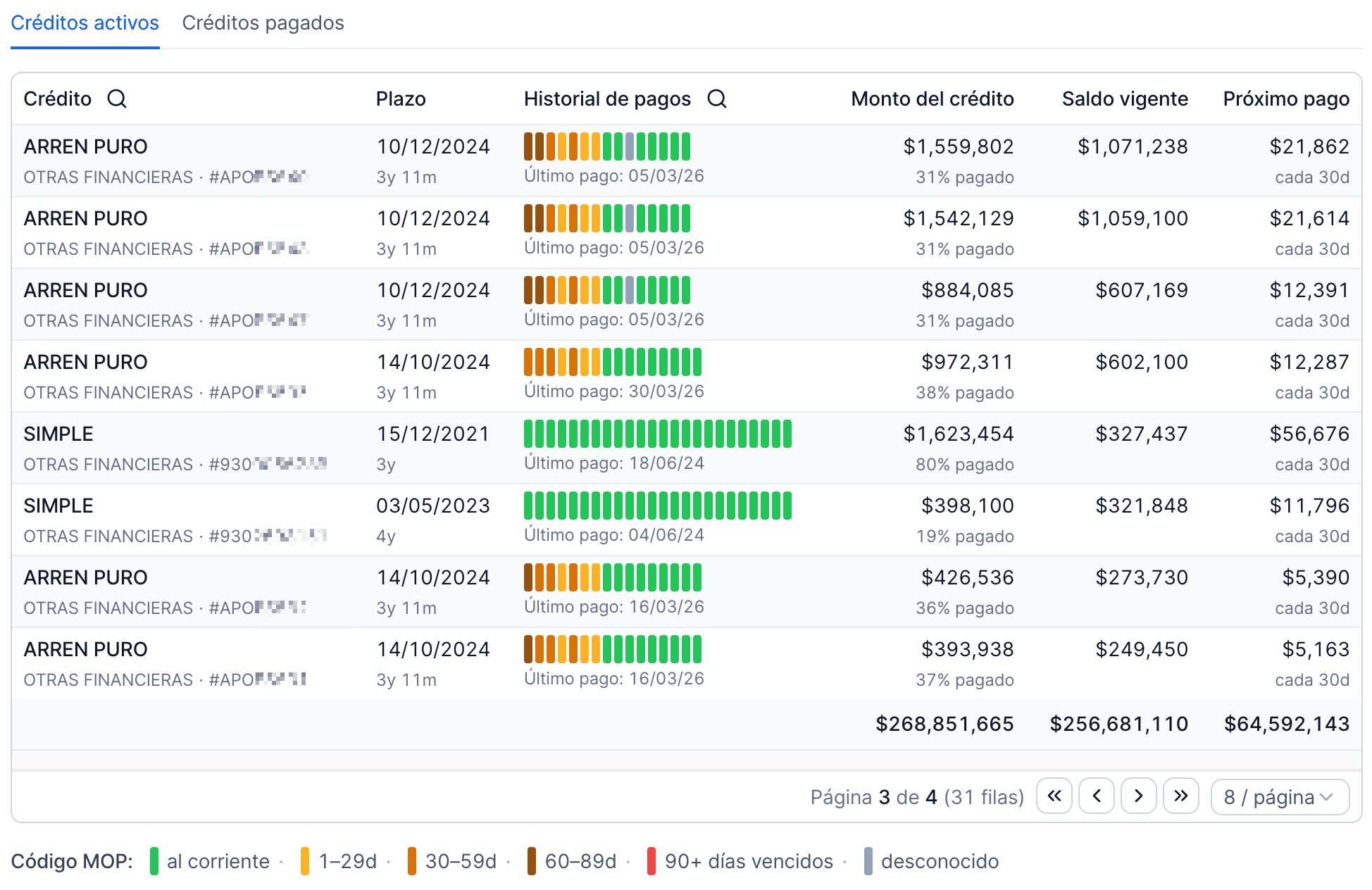The image size is (1372, 890).
Task: Click the 38% pagado label
Action: (x=965, y=393)
